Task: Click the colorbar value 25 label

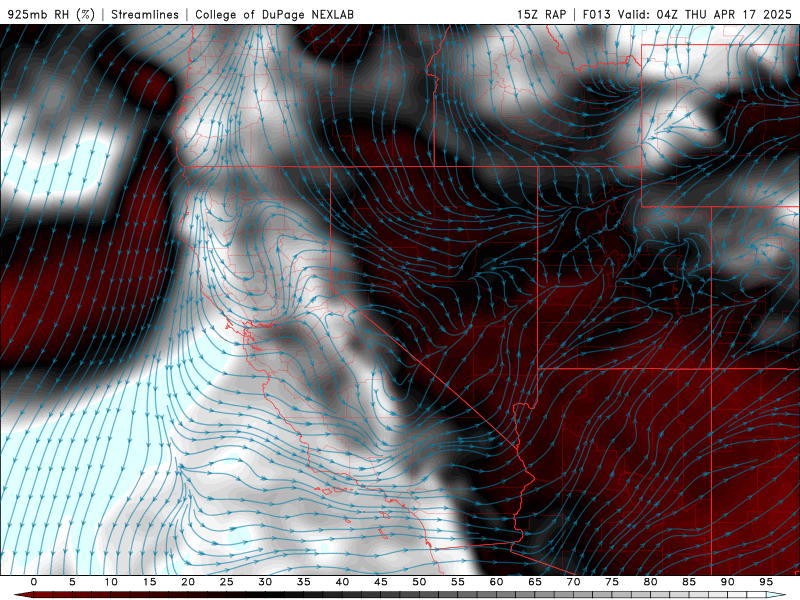Action: [x=227, y=582]
